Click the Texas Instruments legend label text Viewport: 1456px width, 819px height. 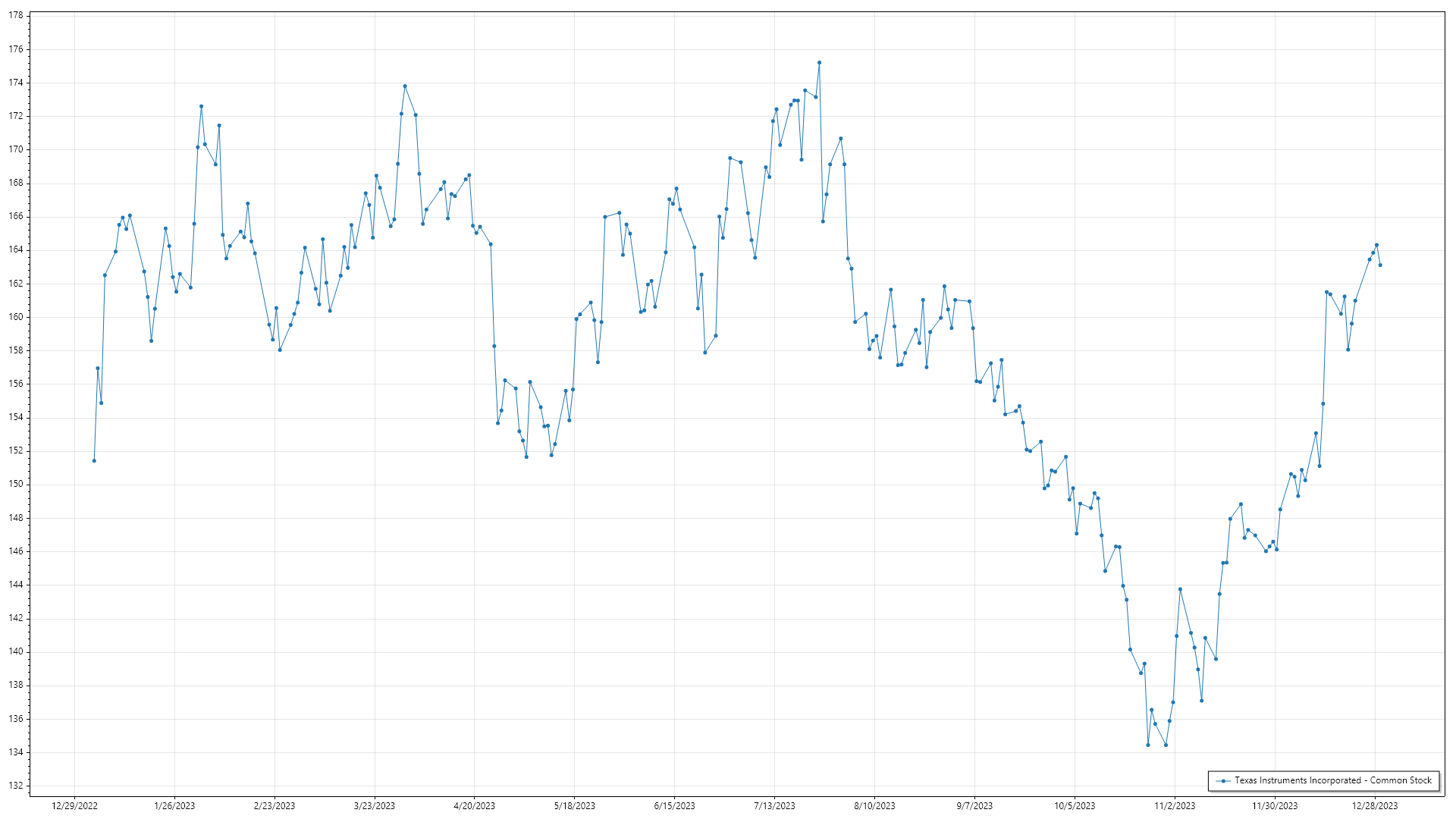click(1332, 780)
